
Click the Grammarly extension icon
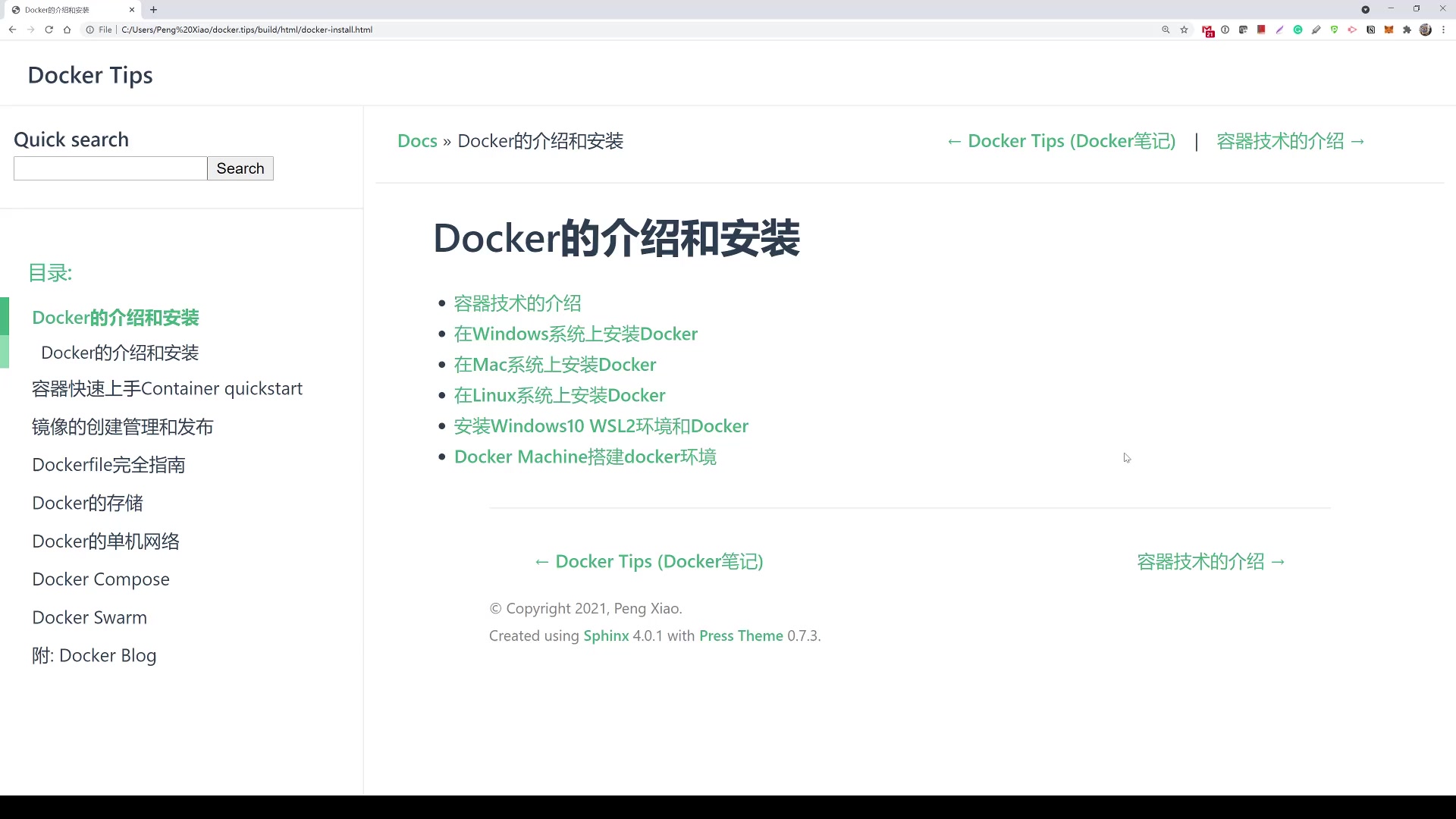tap(1298, 30)
